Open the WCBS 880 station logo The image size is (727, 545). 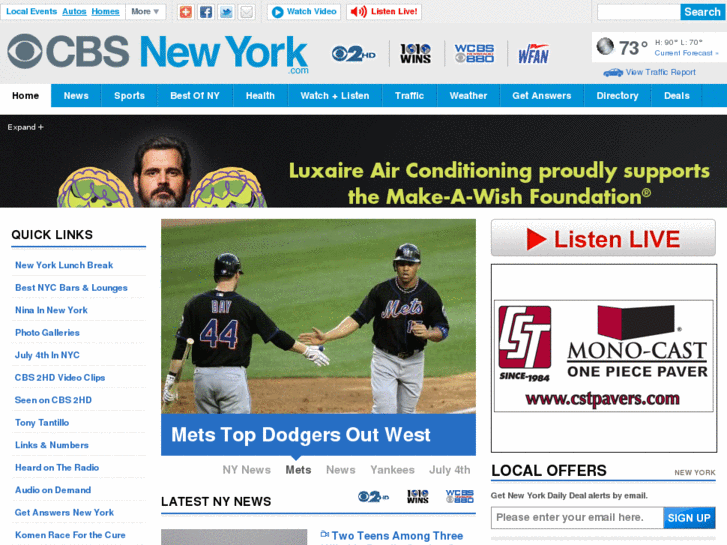pos(474,53)
